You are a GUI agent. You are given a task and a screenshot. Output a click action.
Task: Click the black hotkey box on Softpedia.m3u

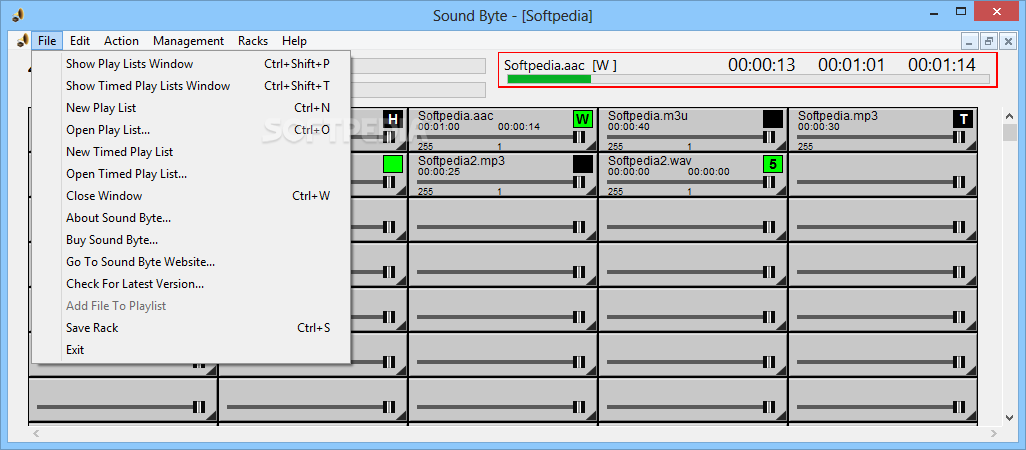(773, 119)
